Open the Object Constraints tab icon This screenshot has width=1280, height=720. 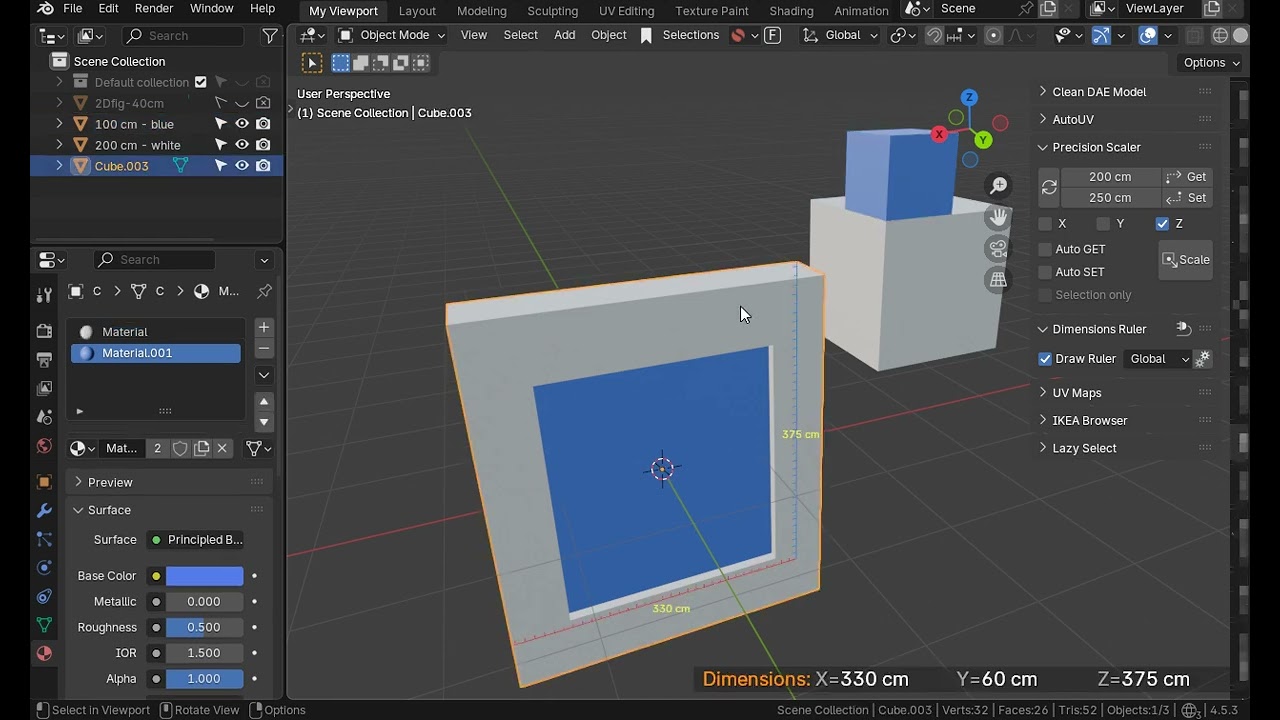[44, 597]
